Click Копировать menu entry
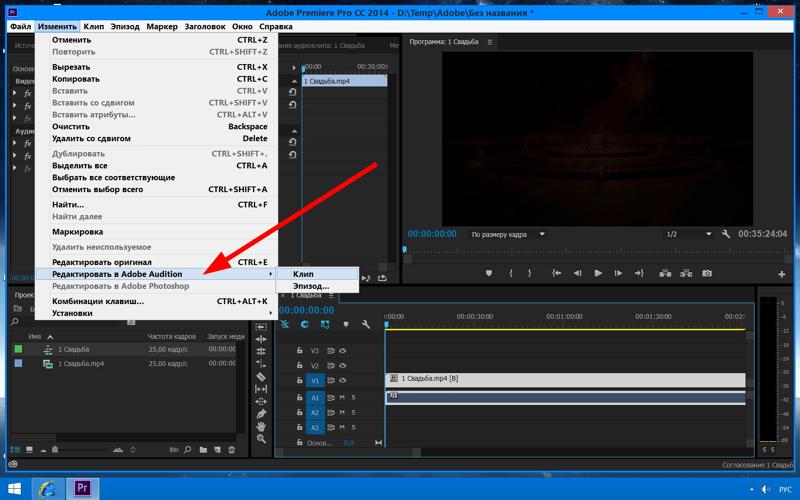This screenshot has height=500, width=800. coord(156,79)
